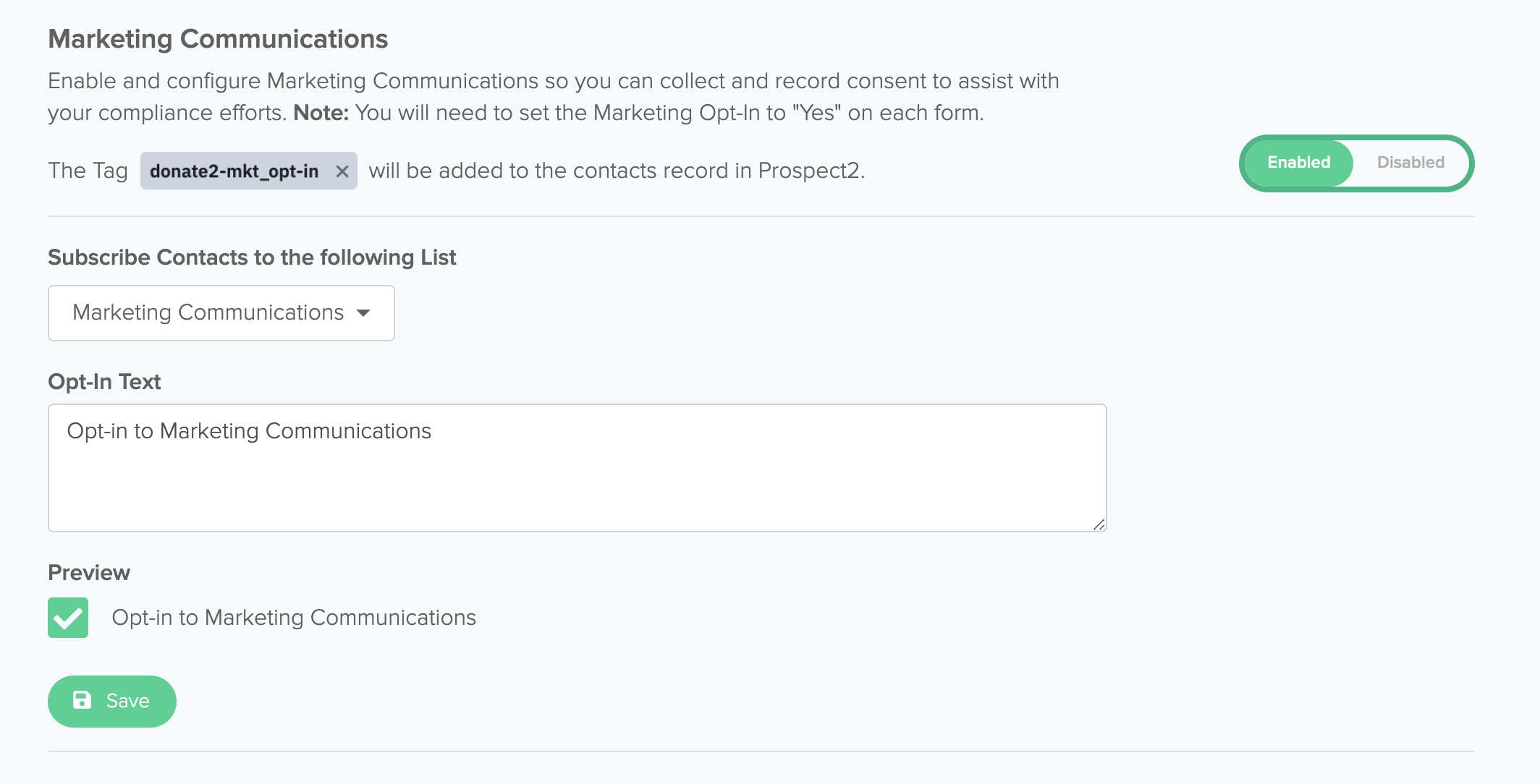
Task: Toggle the Preview opt-in checkbox
Action: coord(68,618)
